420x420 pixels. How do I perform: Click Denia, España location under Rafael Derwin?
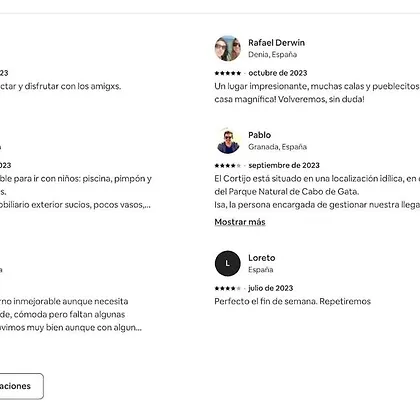(x=273, y=54)
